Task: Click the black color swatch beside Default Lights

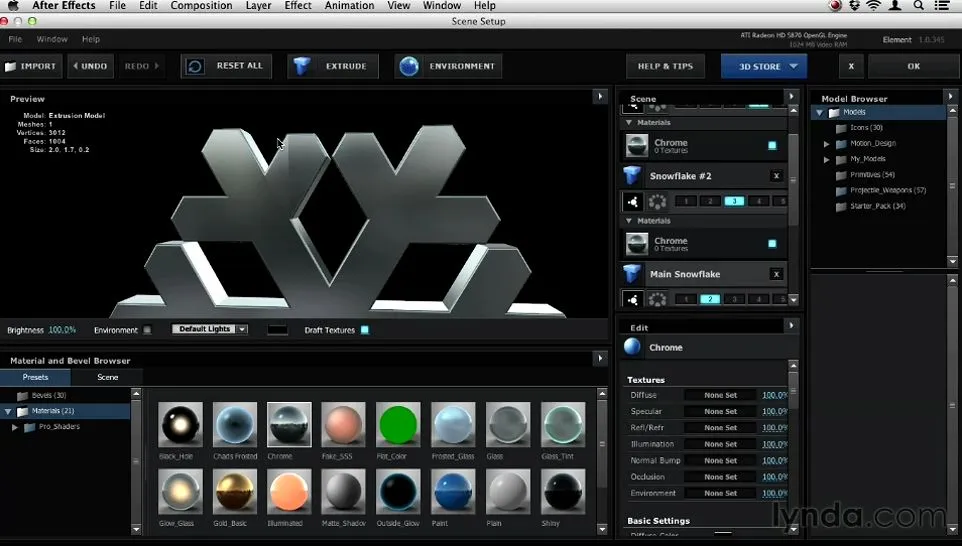Action: pos(277,330)
